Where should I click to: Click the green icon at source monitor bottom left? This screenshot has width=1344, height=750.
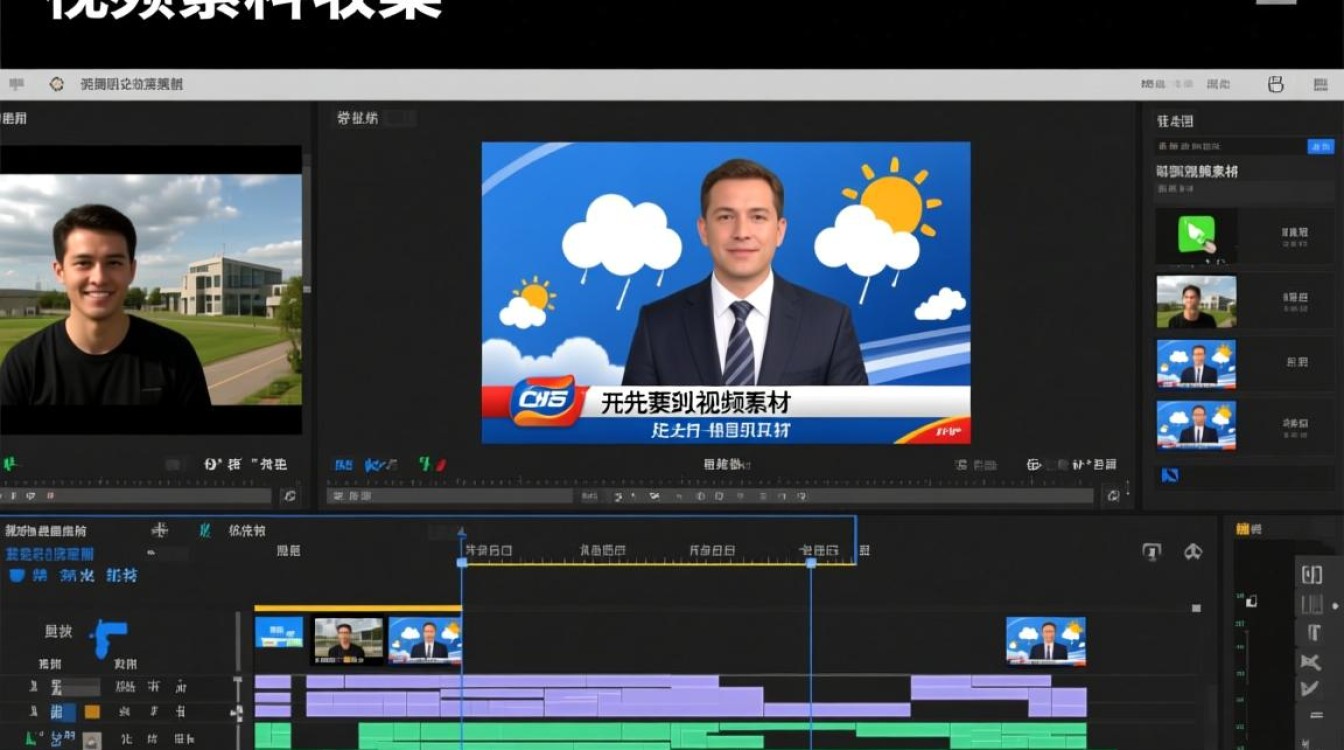tap(10, 465)
